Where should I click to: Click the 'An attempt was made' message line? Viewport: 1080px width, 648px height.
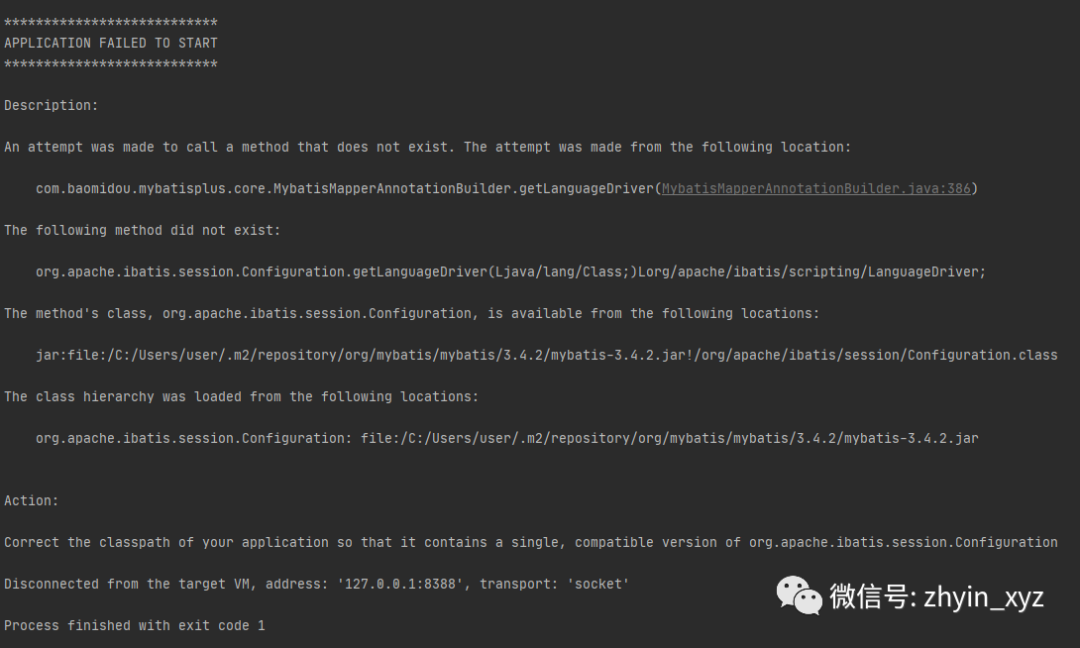[427, 147]
